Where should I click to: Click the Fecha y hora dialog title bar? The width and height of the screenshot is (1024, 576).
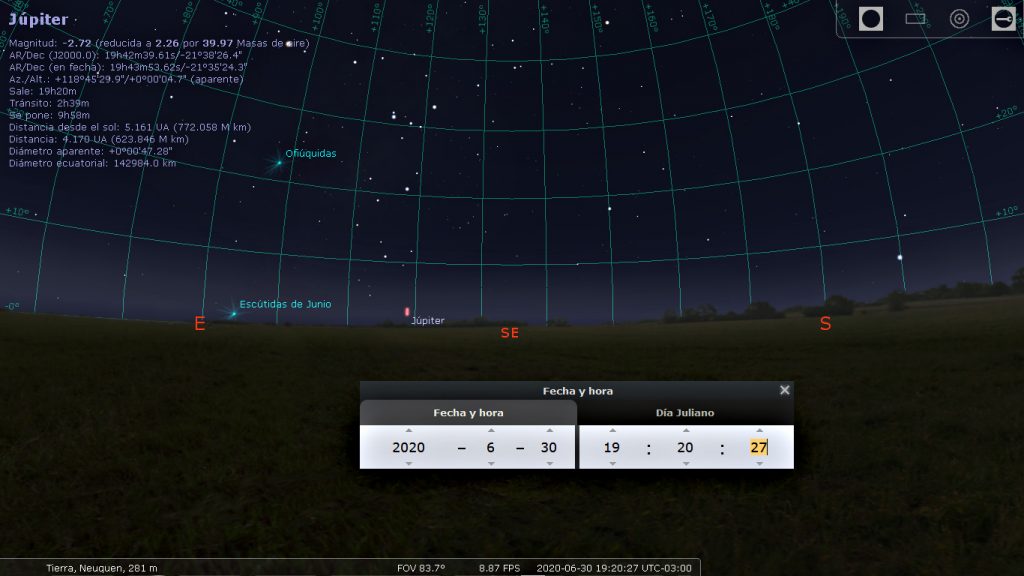pos(577,391)
